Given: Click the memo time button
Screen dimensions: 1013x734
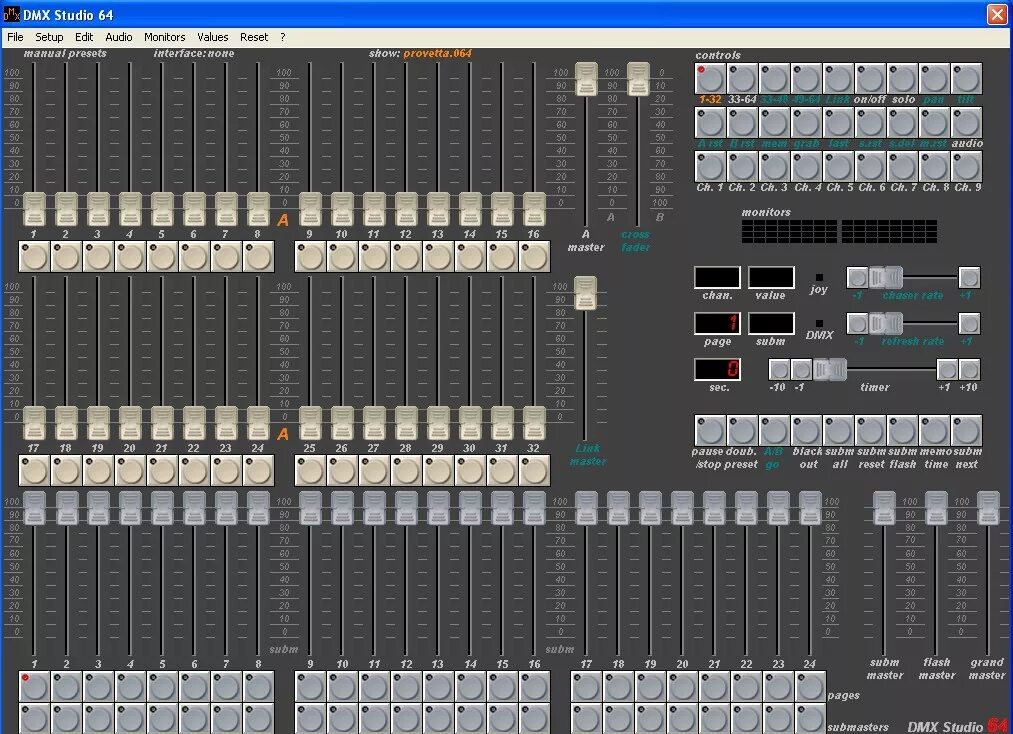Looking at the screenshot, I should [934, 431].
